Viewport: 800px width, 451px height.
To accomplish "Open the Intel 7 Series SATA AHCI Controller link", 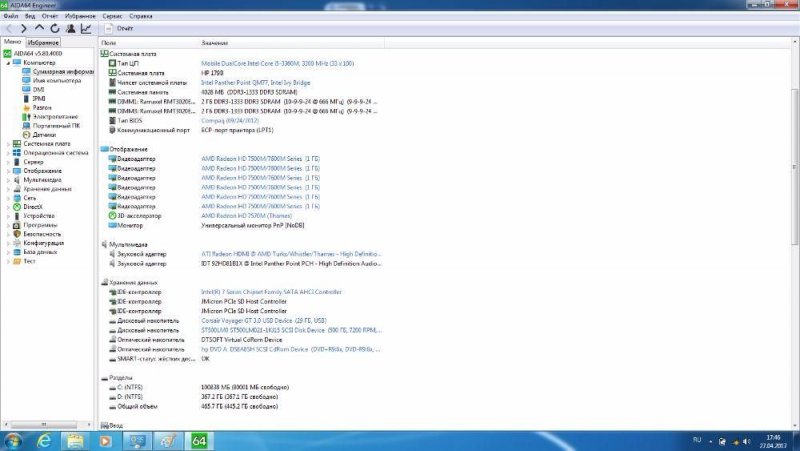I will pos(271,292).
